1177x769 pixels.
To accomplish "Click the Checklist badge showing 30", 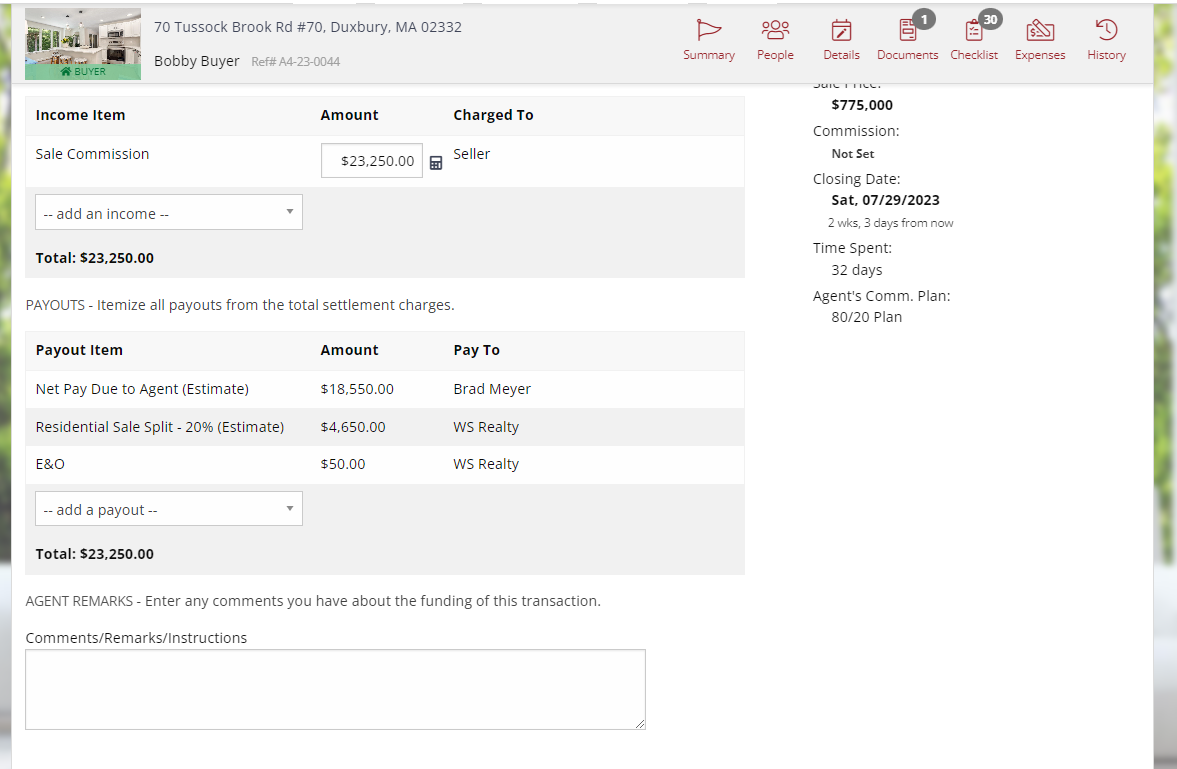I will point(990,18).
